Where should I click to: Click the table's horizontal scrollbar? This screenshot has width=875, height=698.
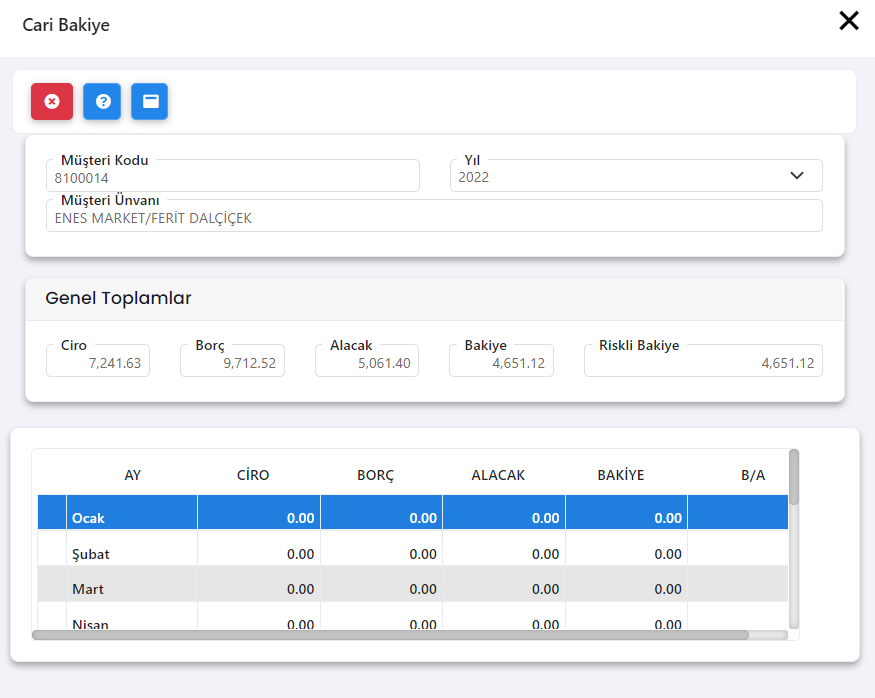point(390,634)
